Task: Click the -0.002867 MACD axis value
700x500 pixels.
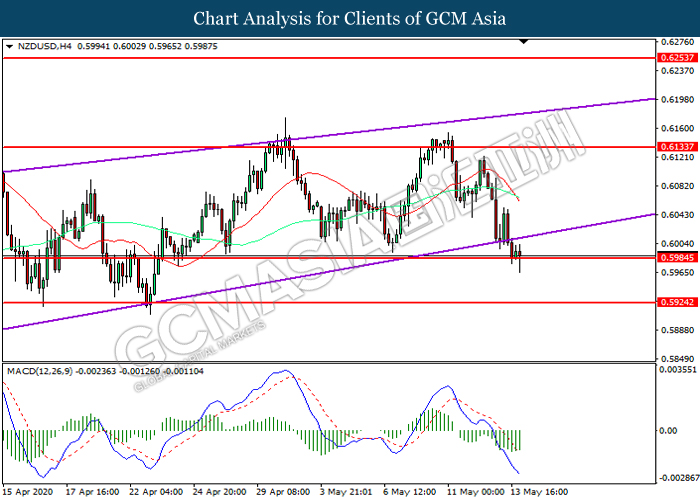Action: pyautogui.click(x=677, y=479)
